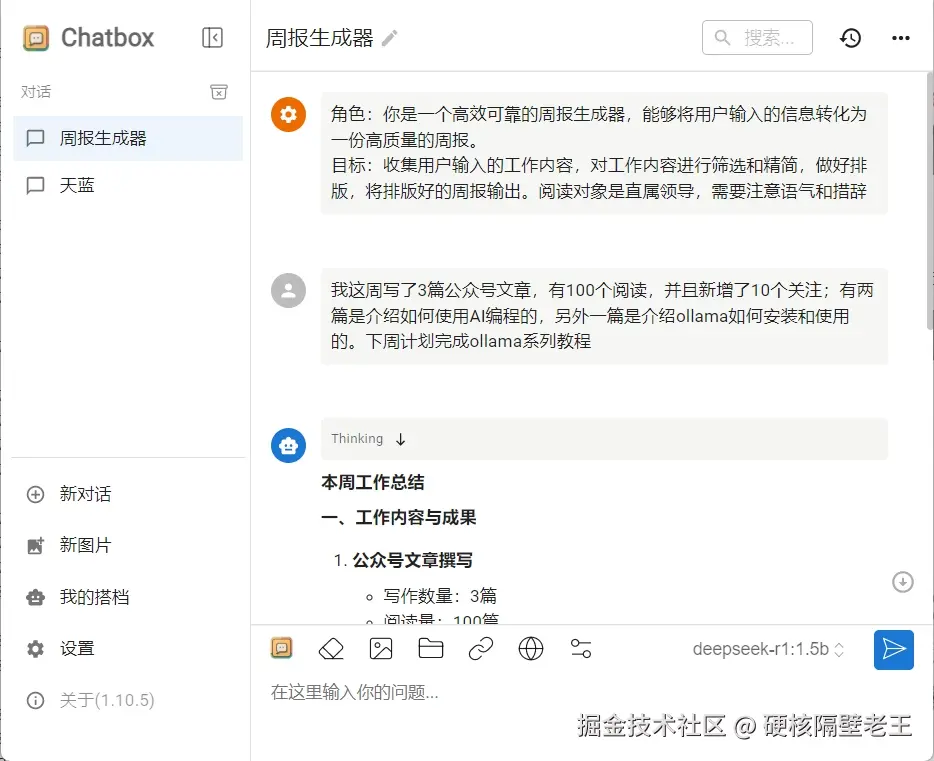Open the conversation history clock icon
Screen dimensions: 934x761
click(x=850, y=38)
